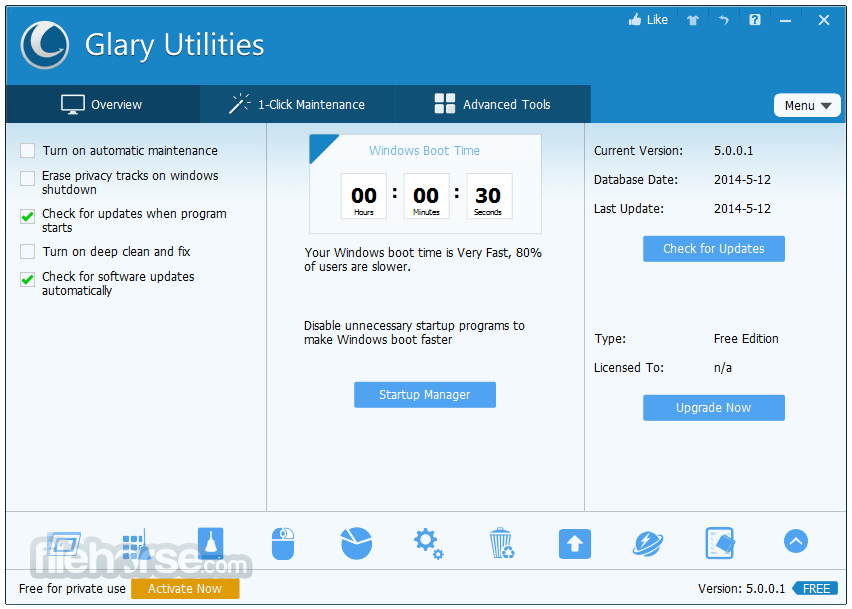Screen dimensions: 852x609
Task: Uncheck Check for updates when program starts
Action: pos(27,216)
